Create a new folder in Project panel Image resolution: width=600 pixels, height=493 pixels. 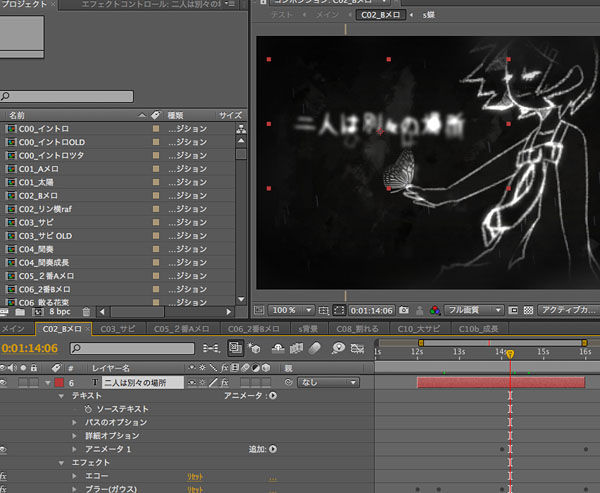click(x=20, y=312)
